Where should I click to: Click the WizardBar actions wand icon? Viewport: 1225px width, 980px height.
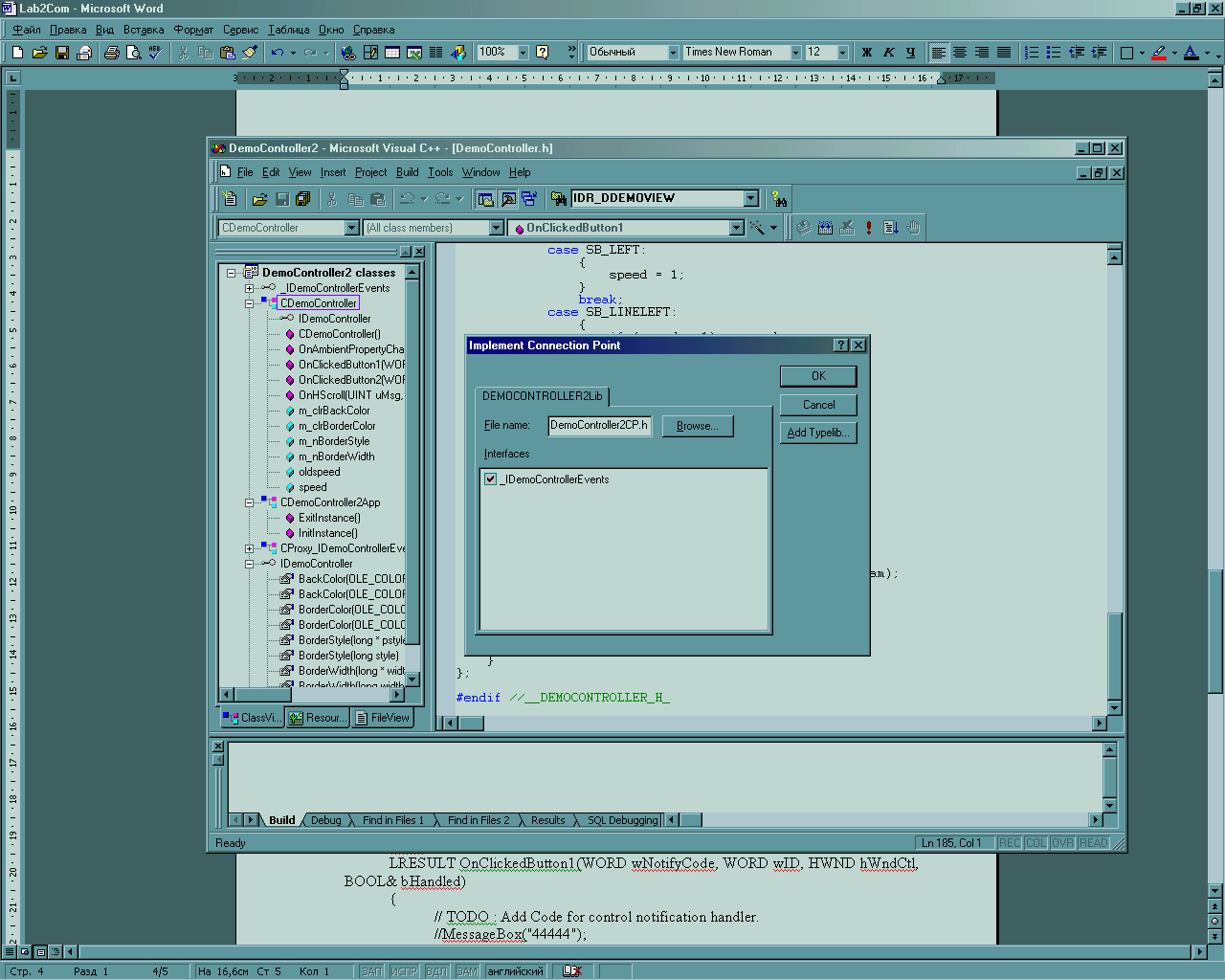[757, 228]
